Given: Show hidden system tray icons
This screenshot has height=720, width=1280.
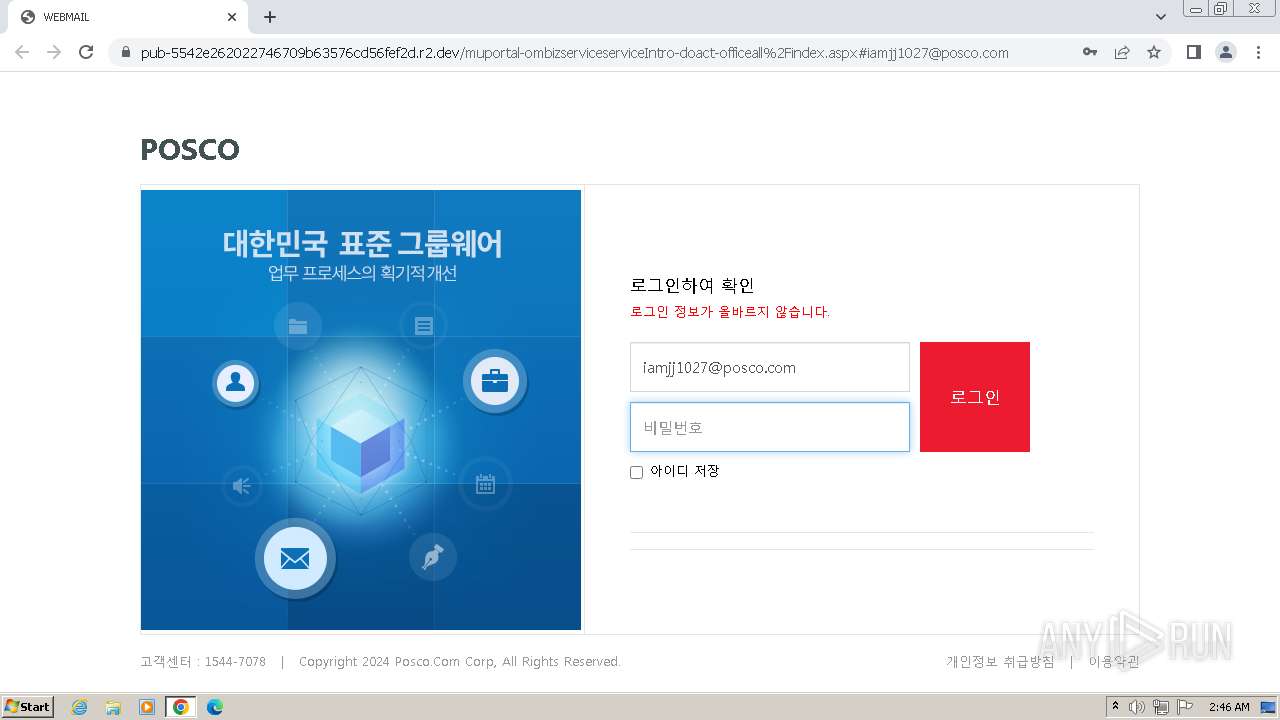Looking at the screenshot, I should pos(1116,707).
